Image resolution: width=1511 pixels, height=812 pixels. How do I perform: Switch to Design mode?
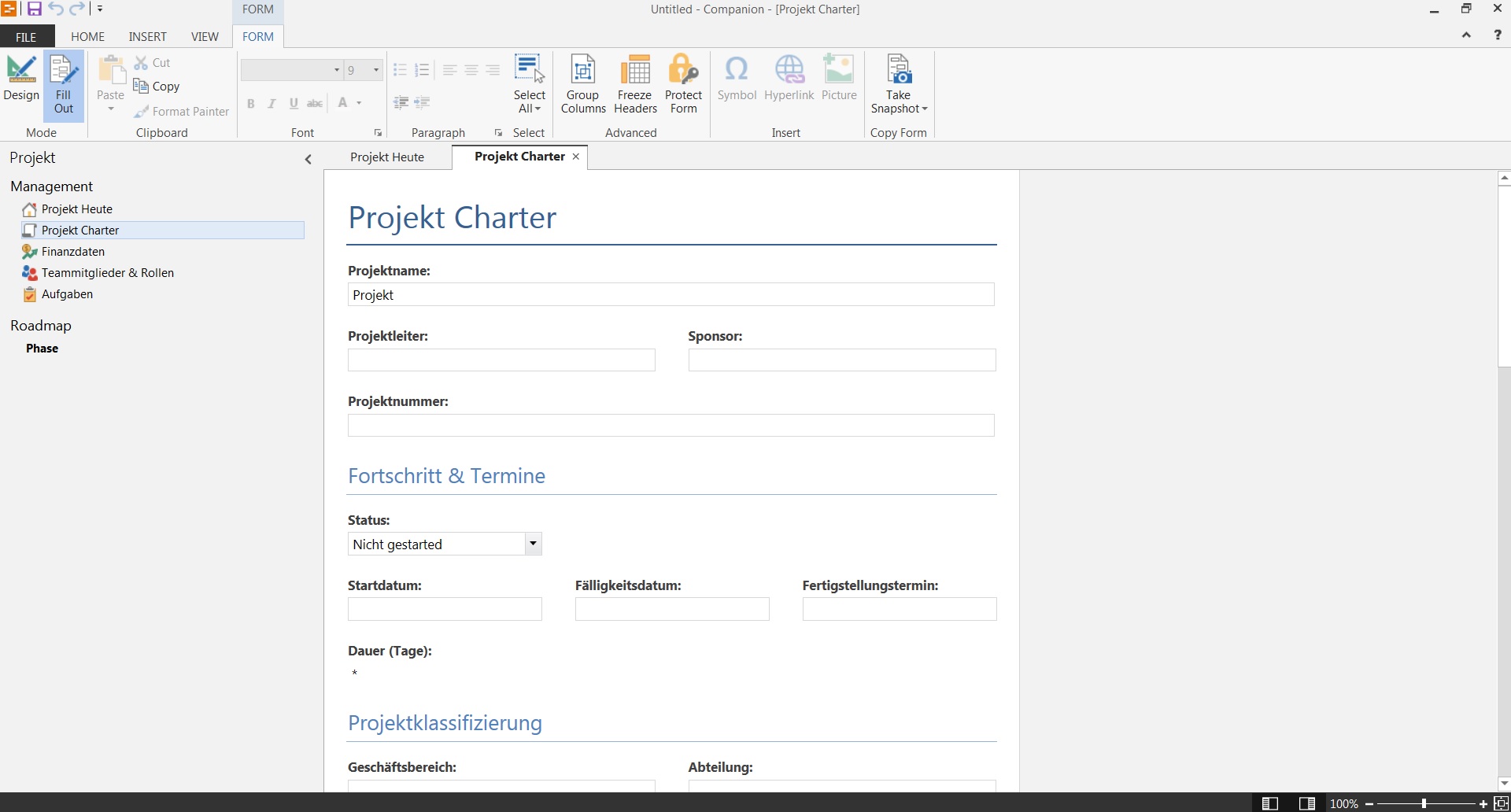tap(21, 79)
